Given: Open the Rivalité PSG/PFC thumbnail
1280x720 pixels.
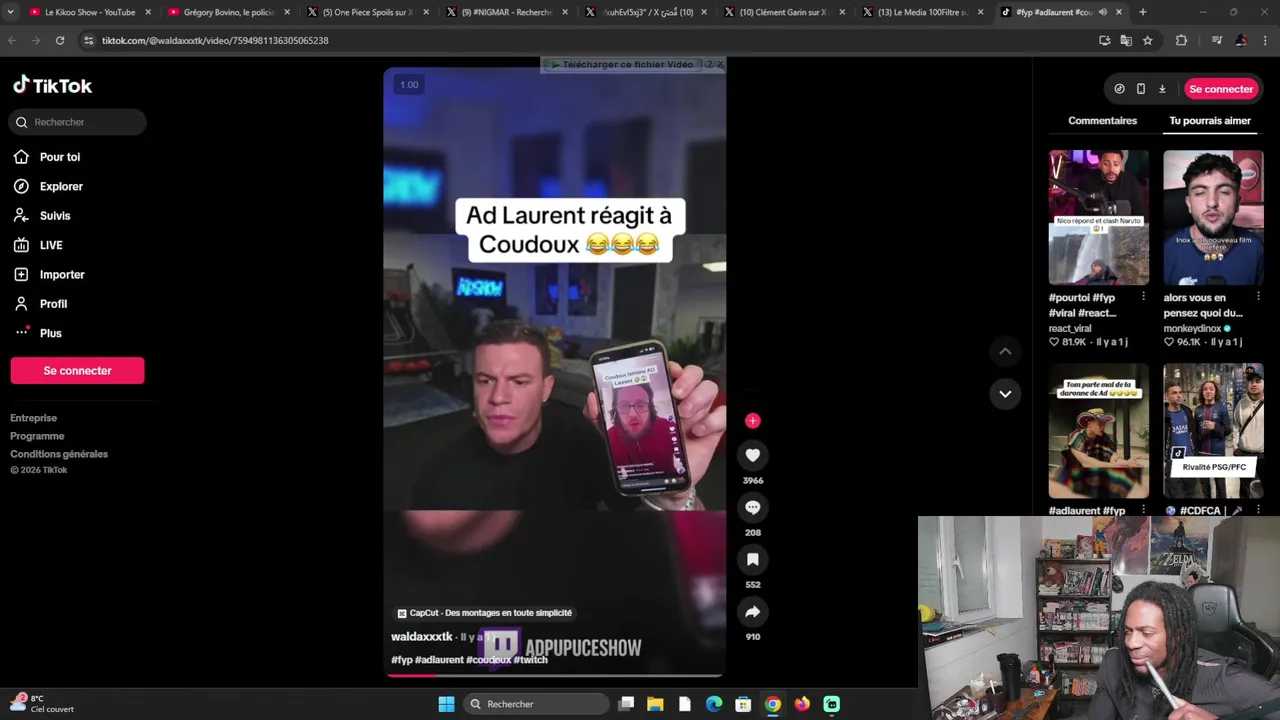Looking at the screenshot, I should click(1213, 431).
